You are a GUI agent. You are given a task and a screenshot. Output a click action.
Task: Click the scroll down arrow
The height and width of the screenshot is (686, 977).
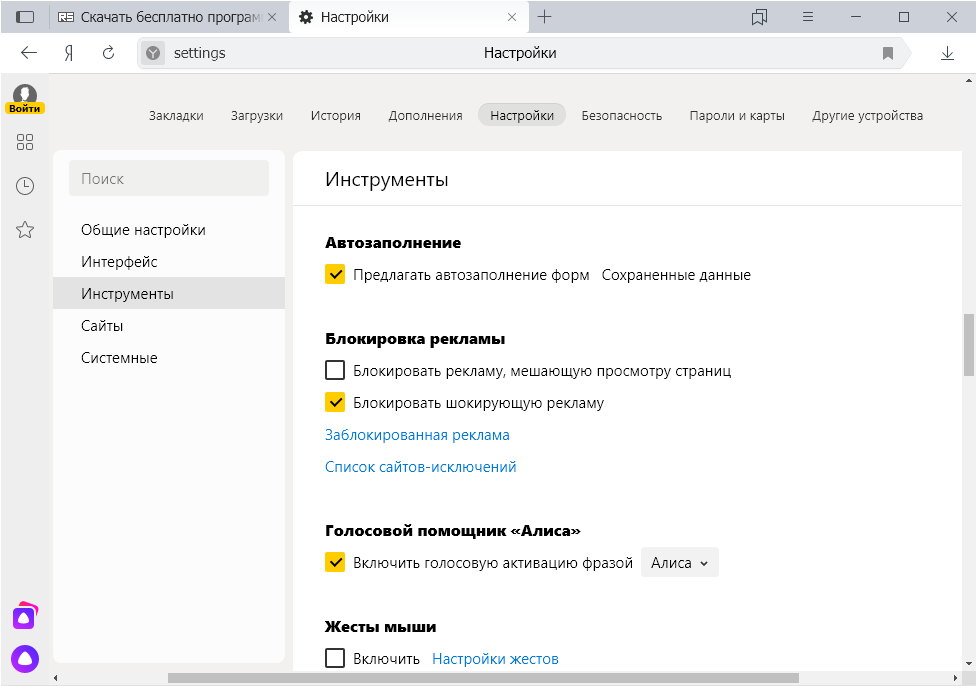969,664
